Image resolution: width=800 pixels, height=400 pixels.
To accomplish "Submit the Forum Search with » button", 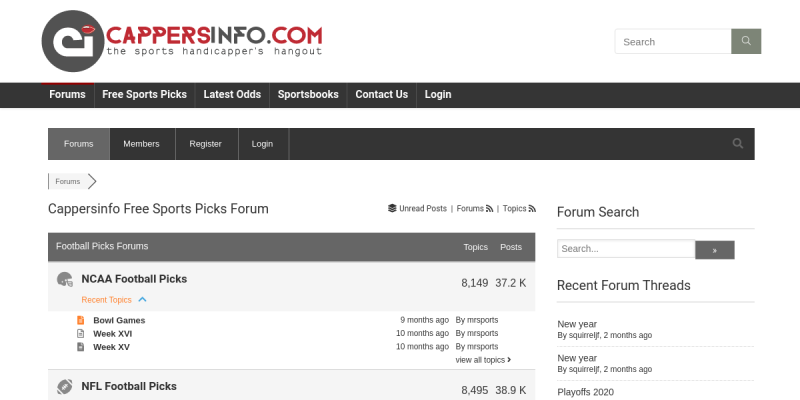I will coord(715,250).
